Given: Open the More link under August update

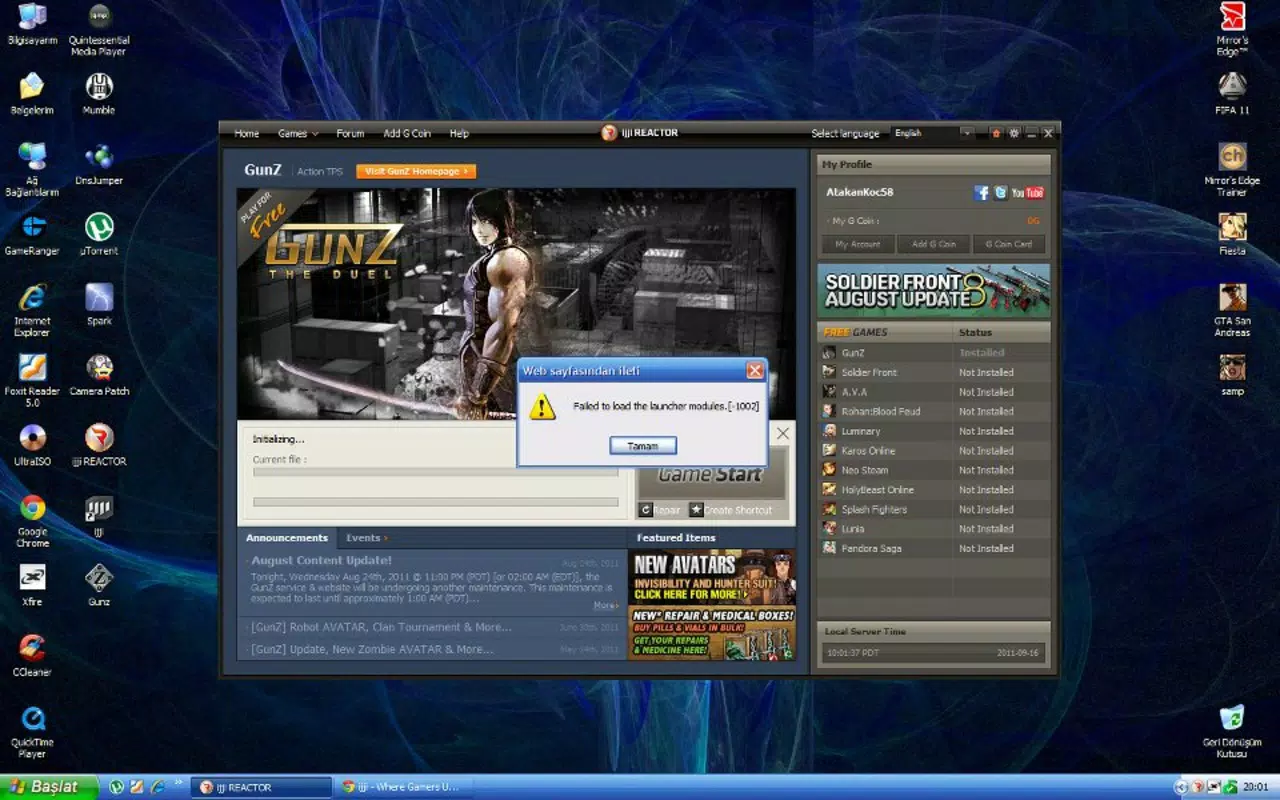Looking at the screenshot, I should pos(606,605).
